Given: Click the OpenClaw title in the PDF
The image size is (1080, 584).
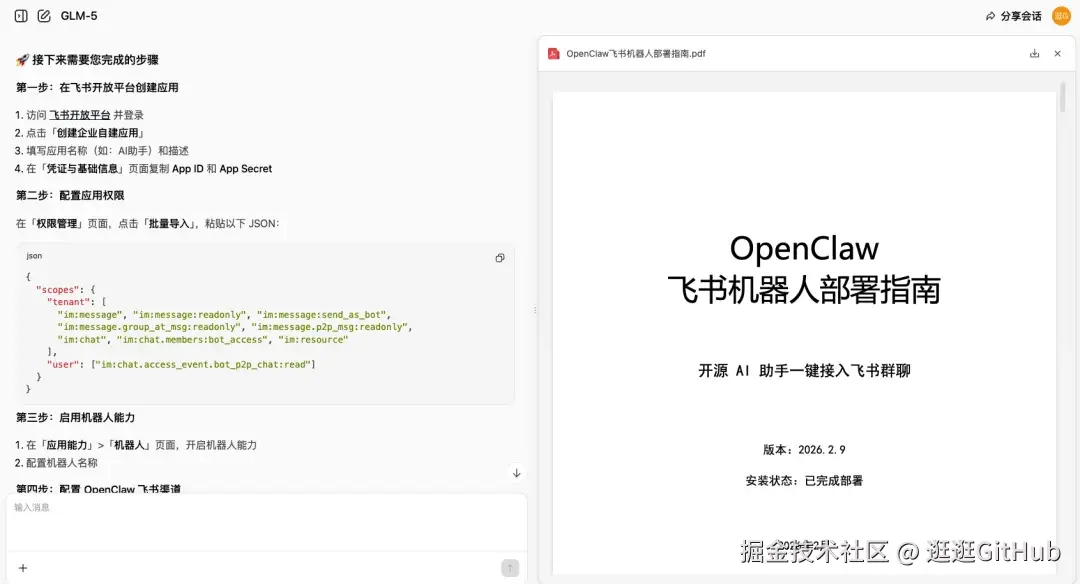Looking at the screenshot, I should click(804, 249).
